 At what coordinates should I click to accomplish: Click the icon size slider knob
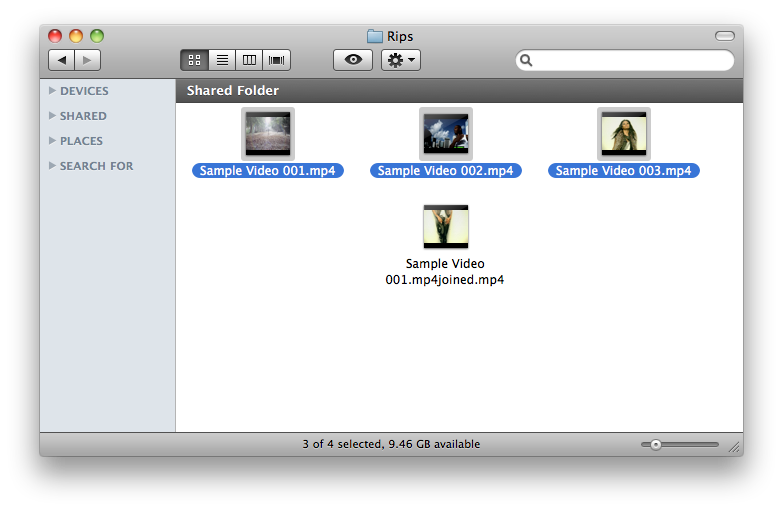(x=656, y=445)
